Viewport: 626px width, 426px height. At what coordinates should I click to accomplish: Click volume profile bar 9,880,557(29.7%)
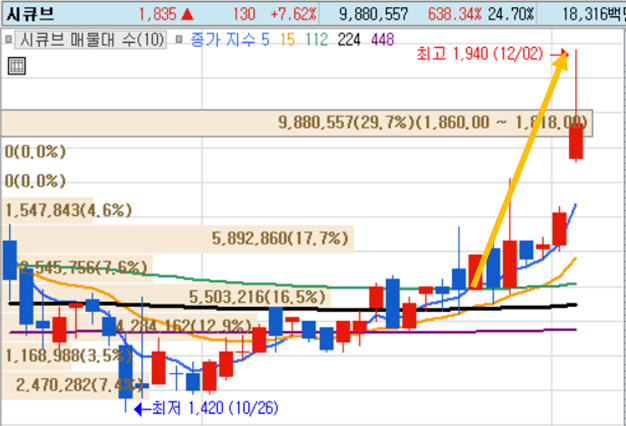[x=297, y=123]
